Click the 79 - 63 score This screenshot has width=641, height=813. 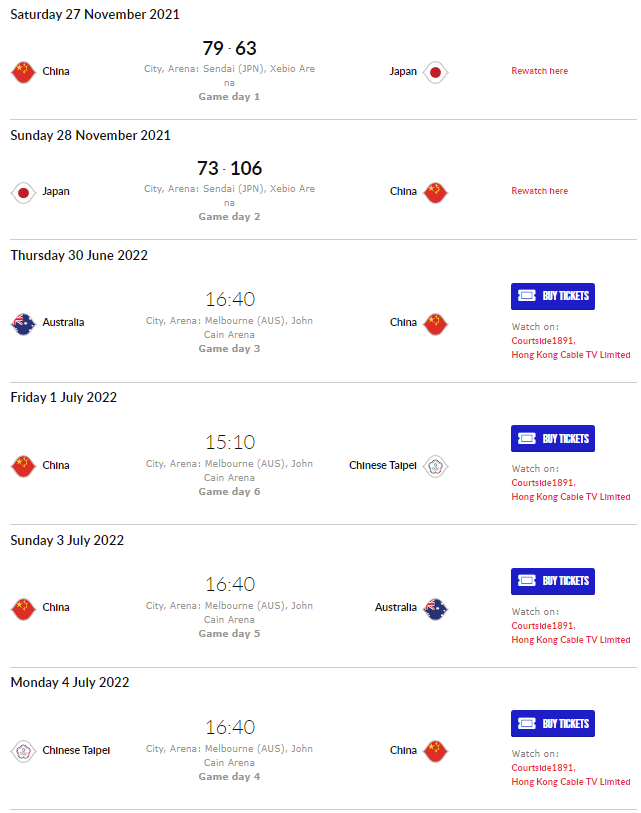(229, 48)
